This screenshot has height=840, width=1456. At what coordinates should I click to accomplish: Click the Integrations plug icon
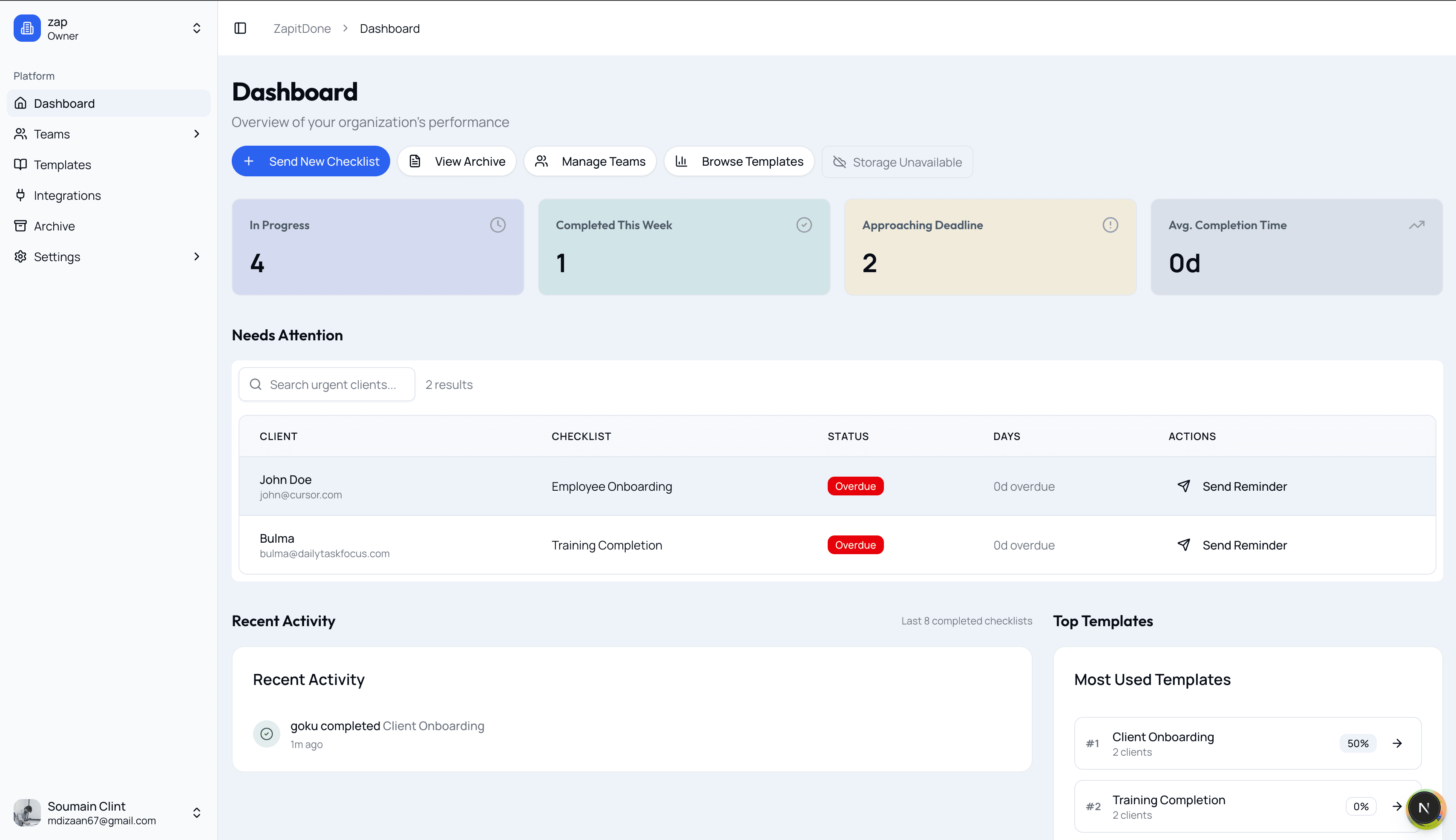coord(21,195)
